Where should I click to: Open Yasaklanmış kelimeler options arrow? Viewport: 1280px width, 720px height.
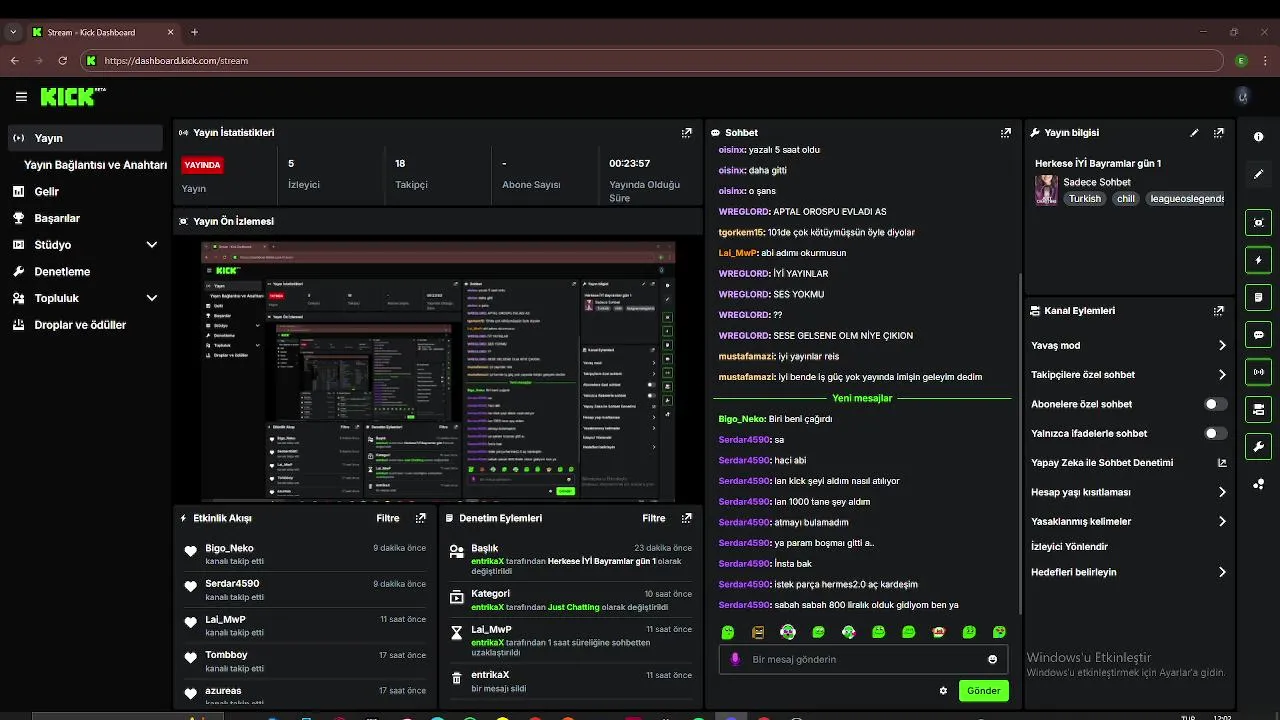click(1222, 521)
